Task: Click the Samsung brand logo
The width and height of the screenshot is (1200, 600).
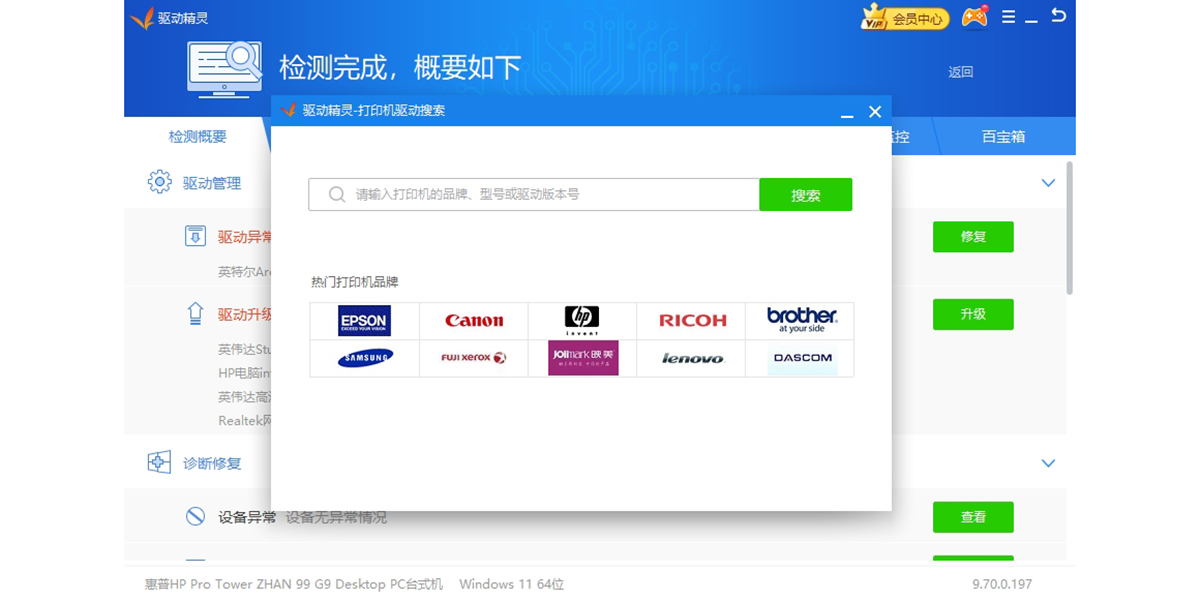Action: (364, 358)
